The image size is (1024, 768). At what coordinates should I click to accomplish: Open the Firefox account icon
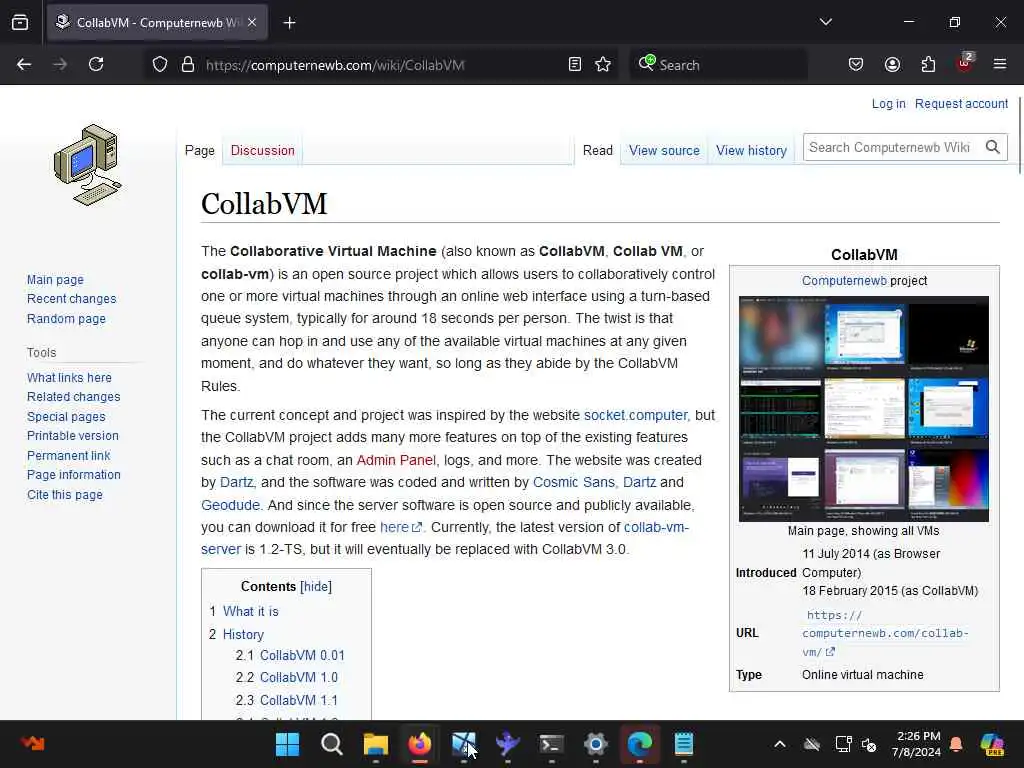[892, 64]
